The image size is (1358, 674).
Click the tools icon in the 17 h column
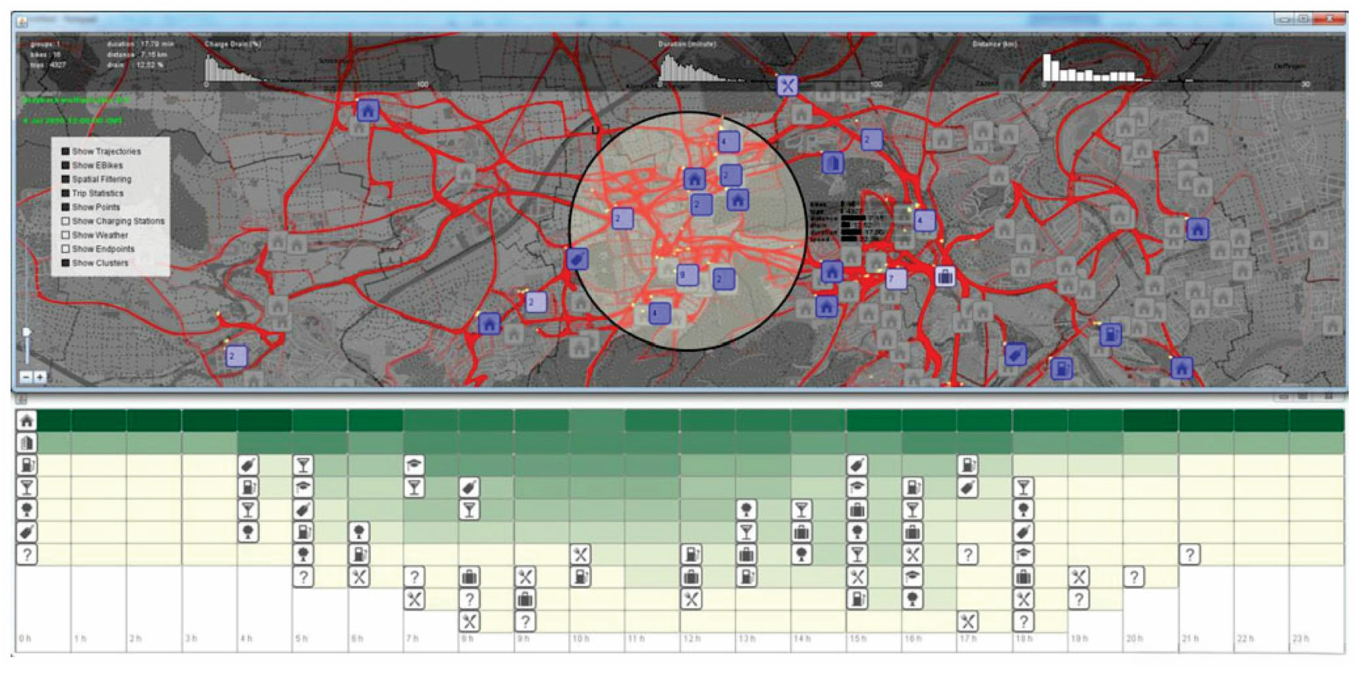click(x=967, y=621)
